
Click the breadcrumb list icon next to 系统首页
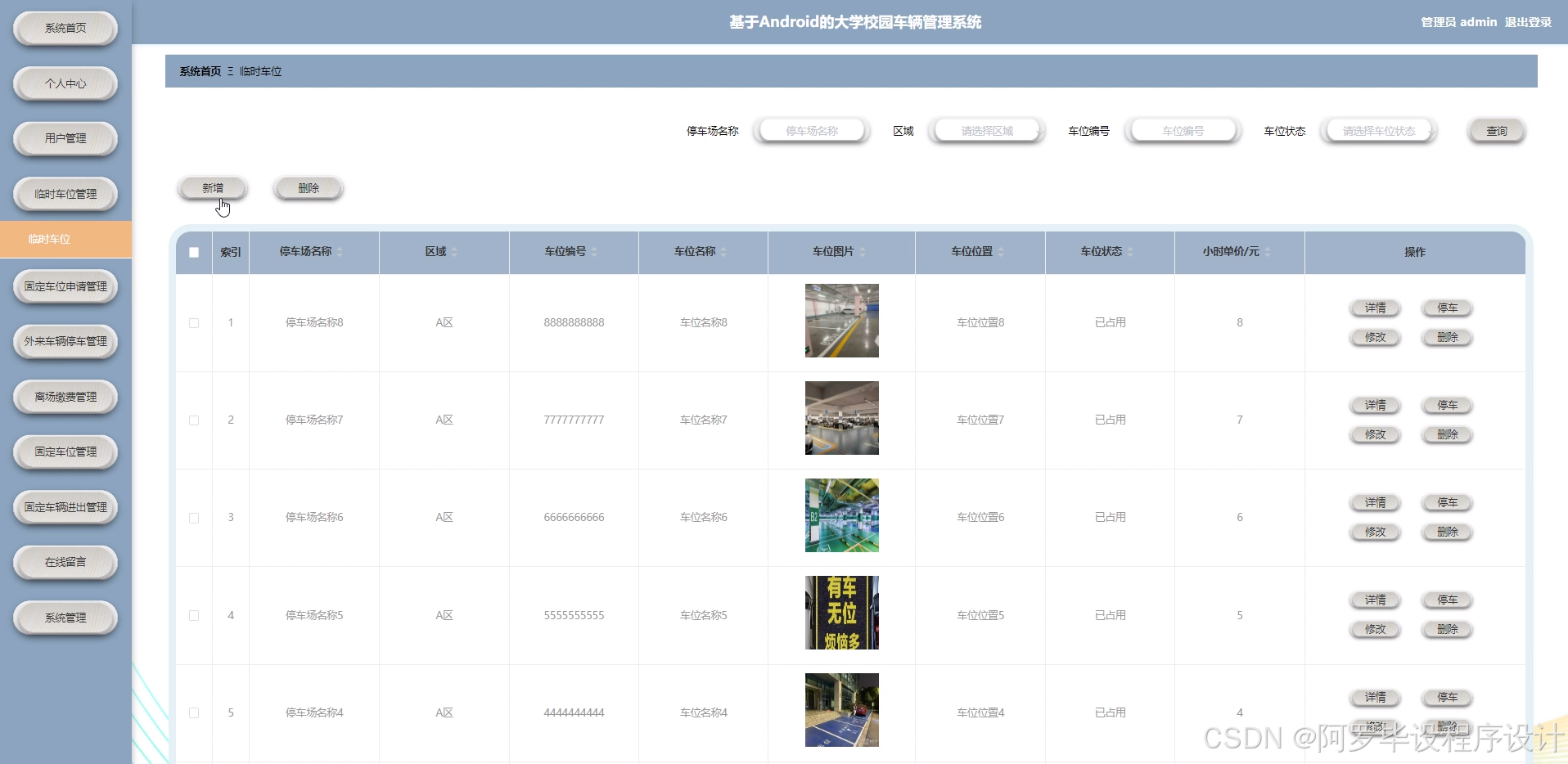click(231, 71)
